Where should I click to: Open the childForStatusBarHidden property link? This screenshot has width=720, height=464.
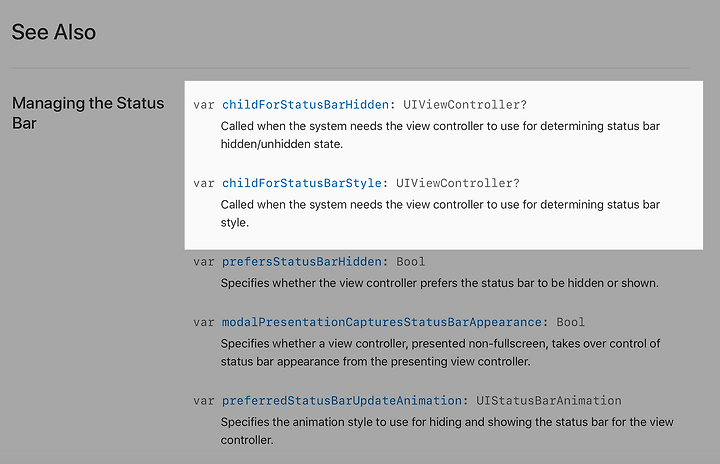click(x=305, y=105)
